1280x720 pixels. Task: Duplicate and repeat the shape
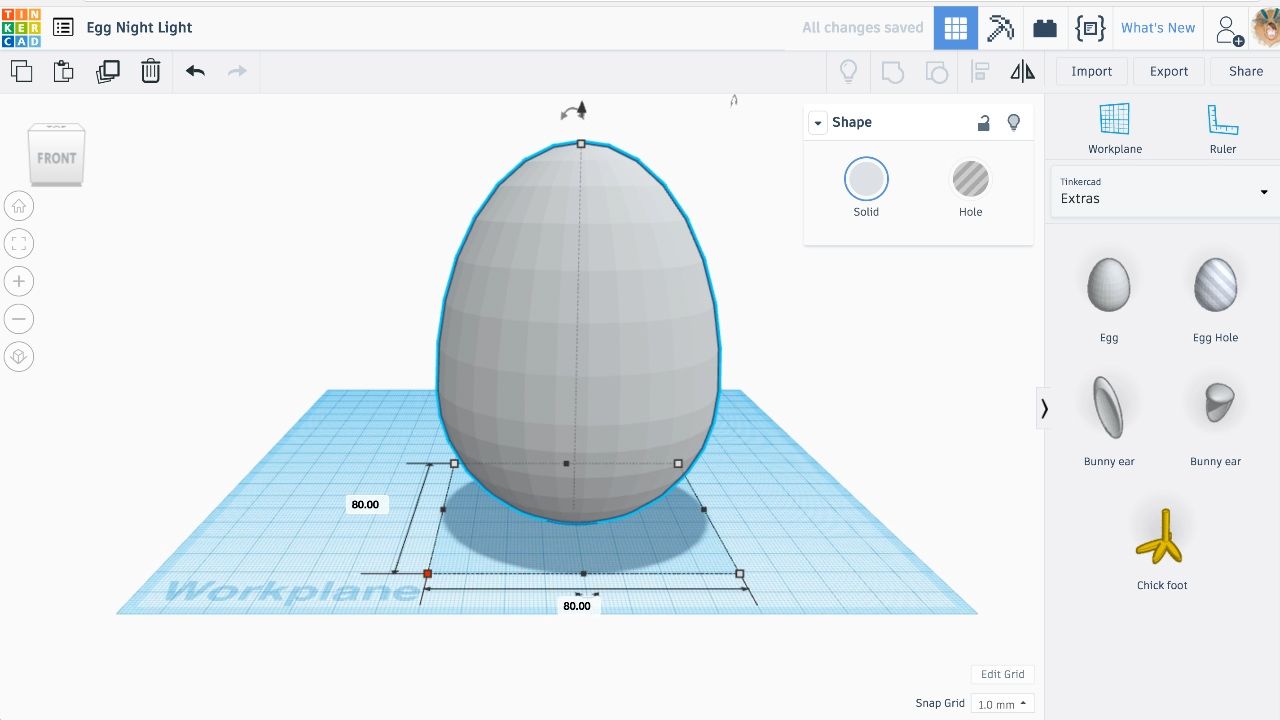(107, 71)
